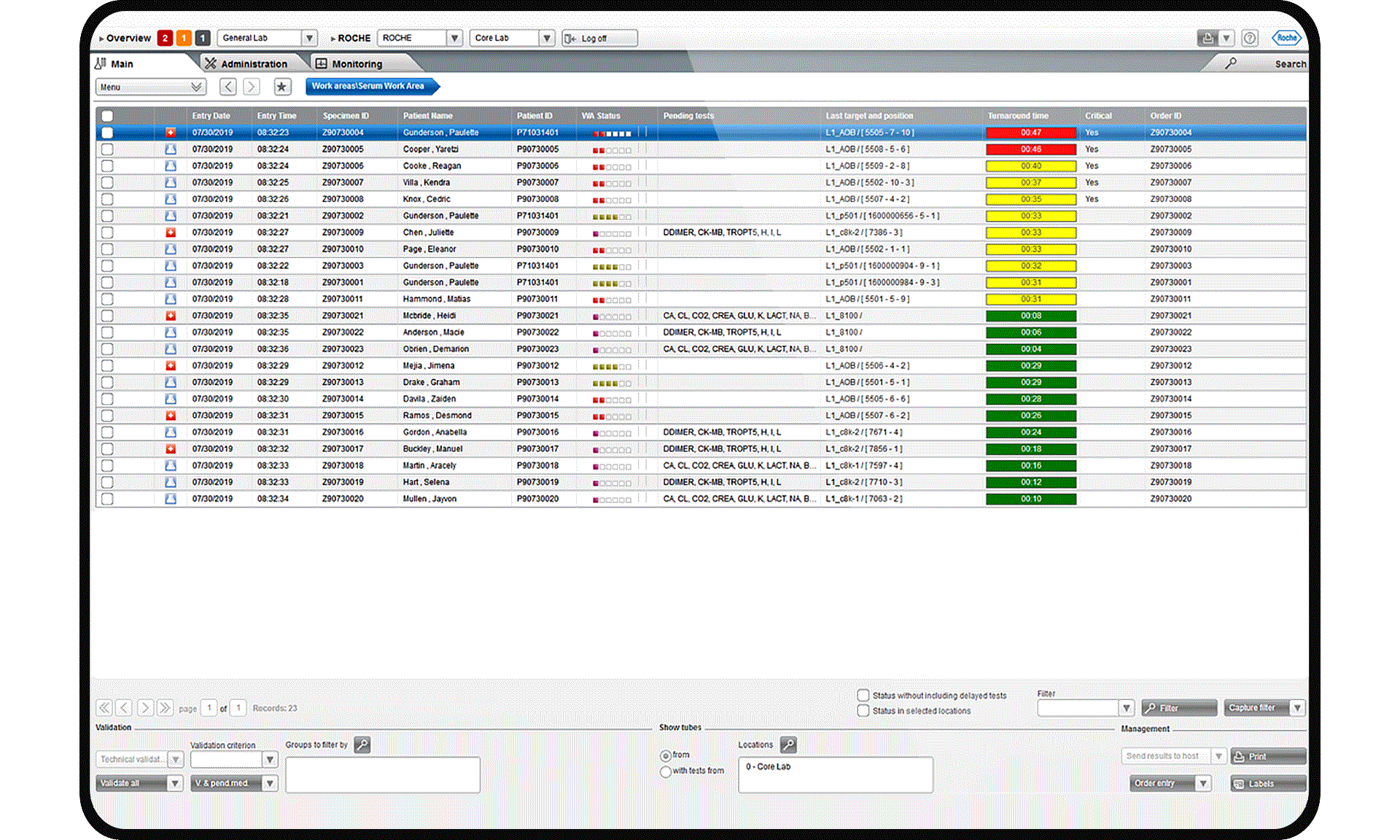
Task: Click the warning/alert icon for Gunderson row
Action: click(168, 132)
